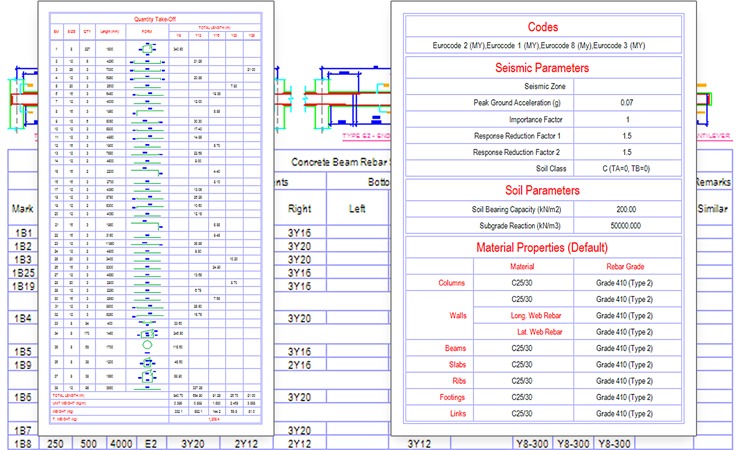Select the C25/30 material in Footings row
Viewport: 740px width, 450px height.
click(x=521, y=397)
